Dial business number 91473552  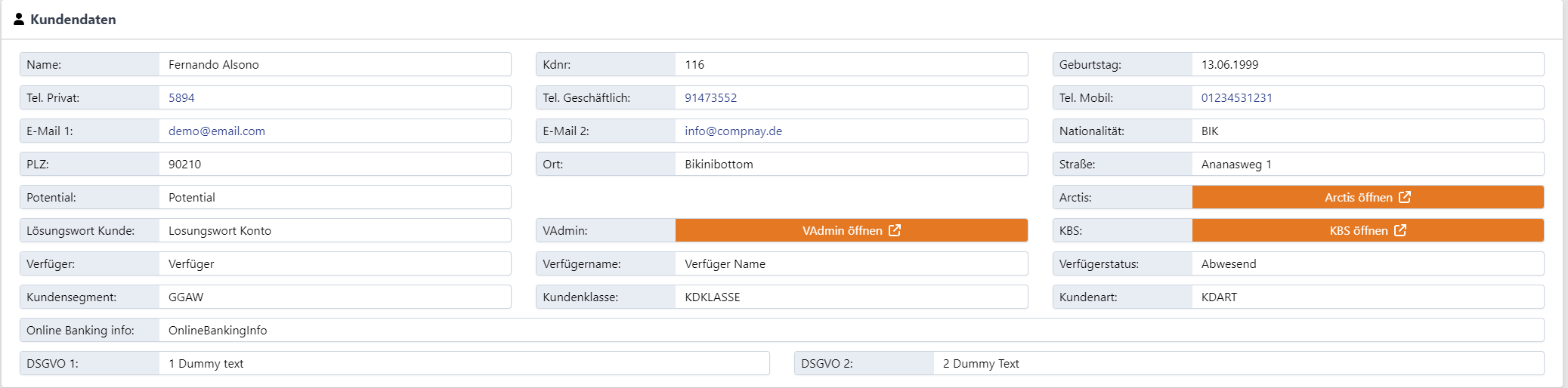pos(710,97)
